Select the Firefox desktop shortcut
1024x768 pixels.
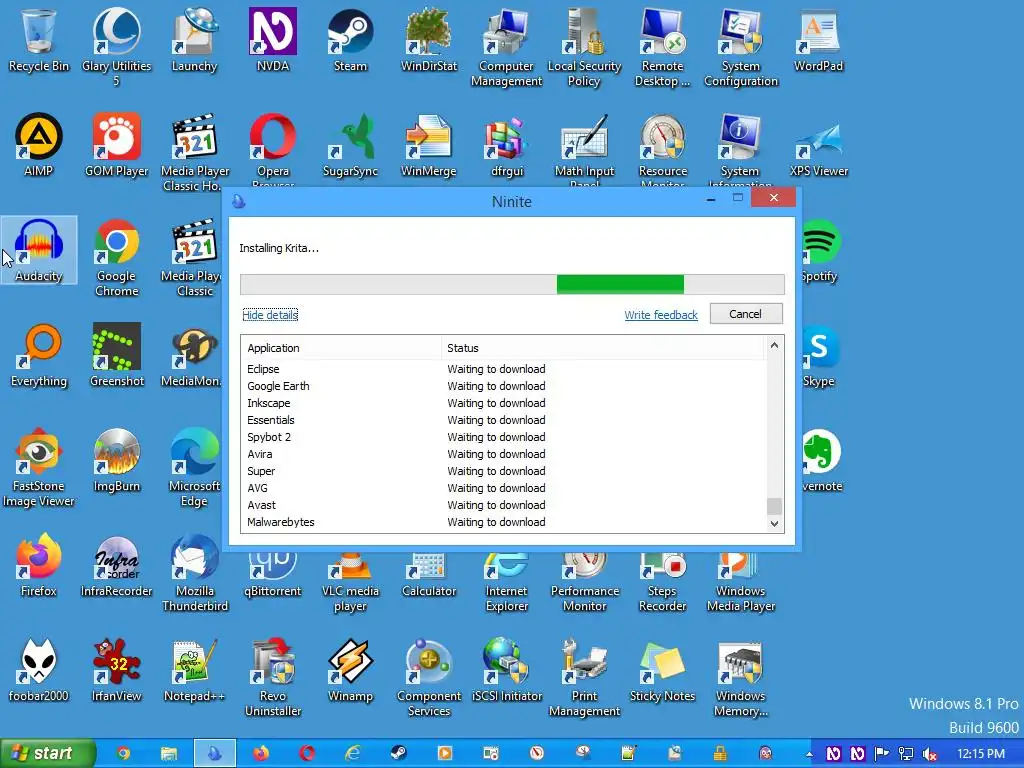pos(39,565)
